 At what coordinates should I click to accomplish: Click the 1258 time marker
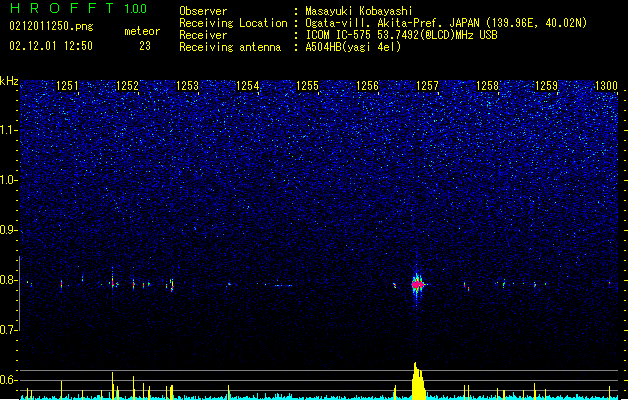tap(487, 86)
